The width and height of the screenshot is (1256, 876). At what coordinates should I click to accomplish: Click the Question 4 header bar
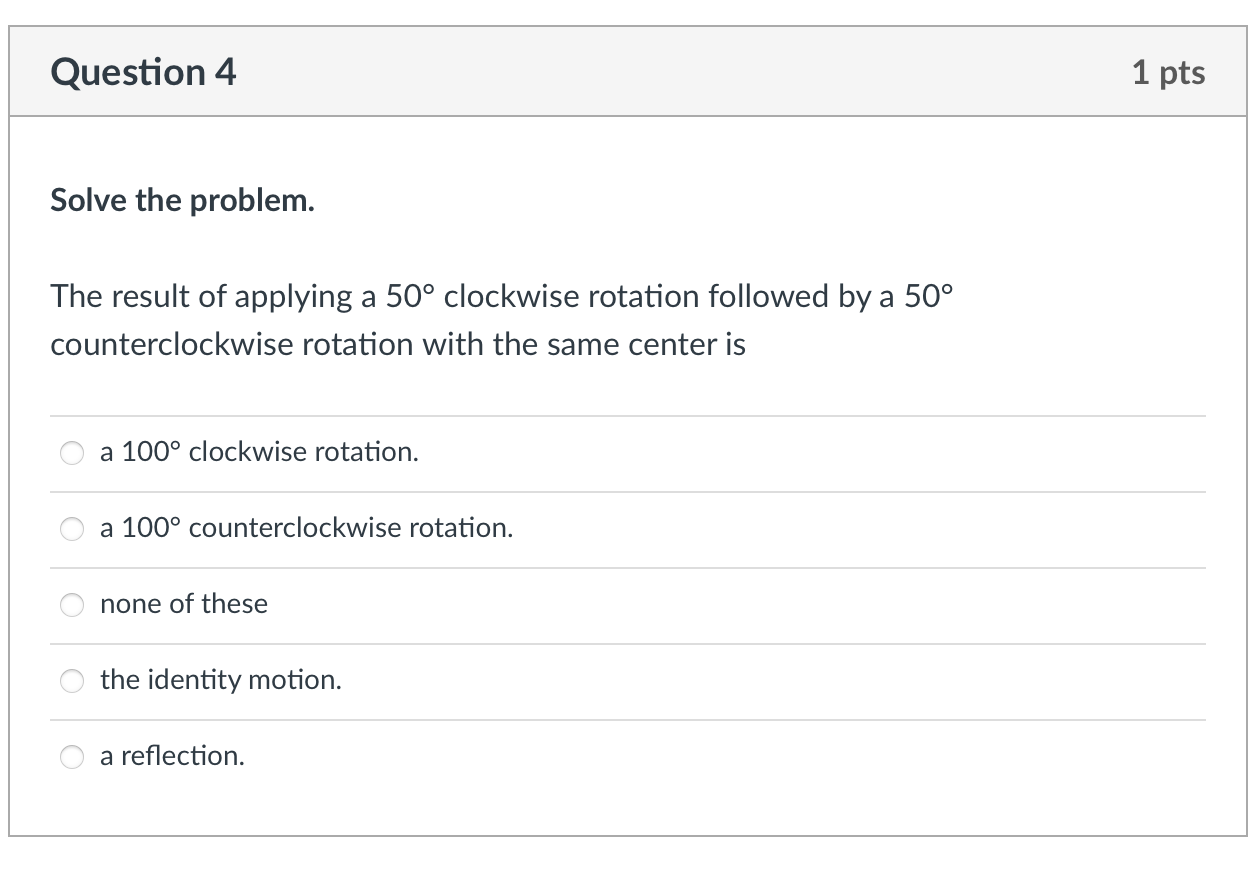[x=628, y=71]
